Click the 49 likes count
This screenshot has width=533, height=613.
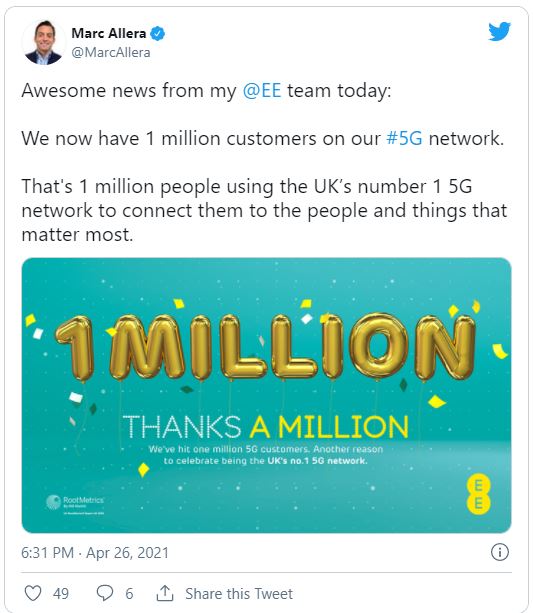pos(61,593)
